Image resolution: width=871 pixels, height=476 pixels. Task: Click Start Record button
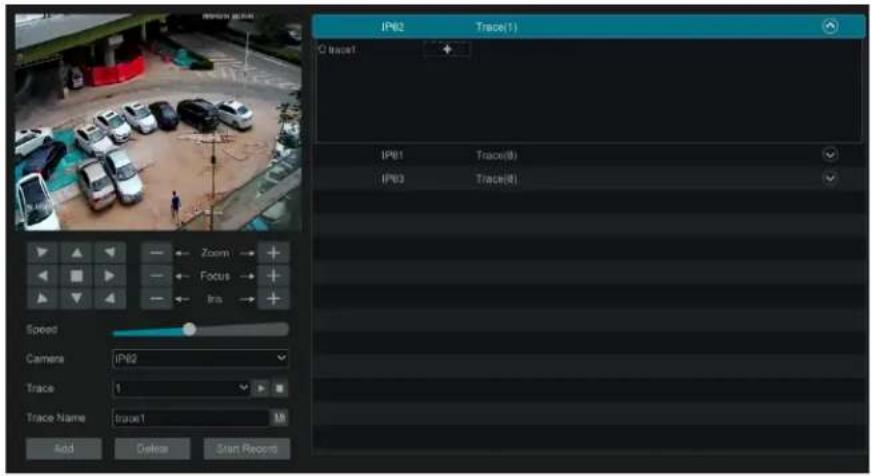tap(247, 448)
